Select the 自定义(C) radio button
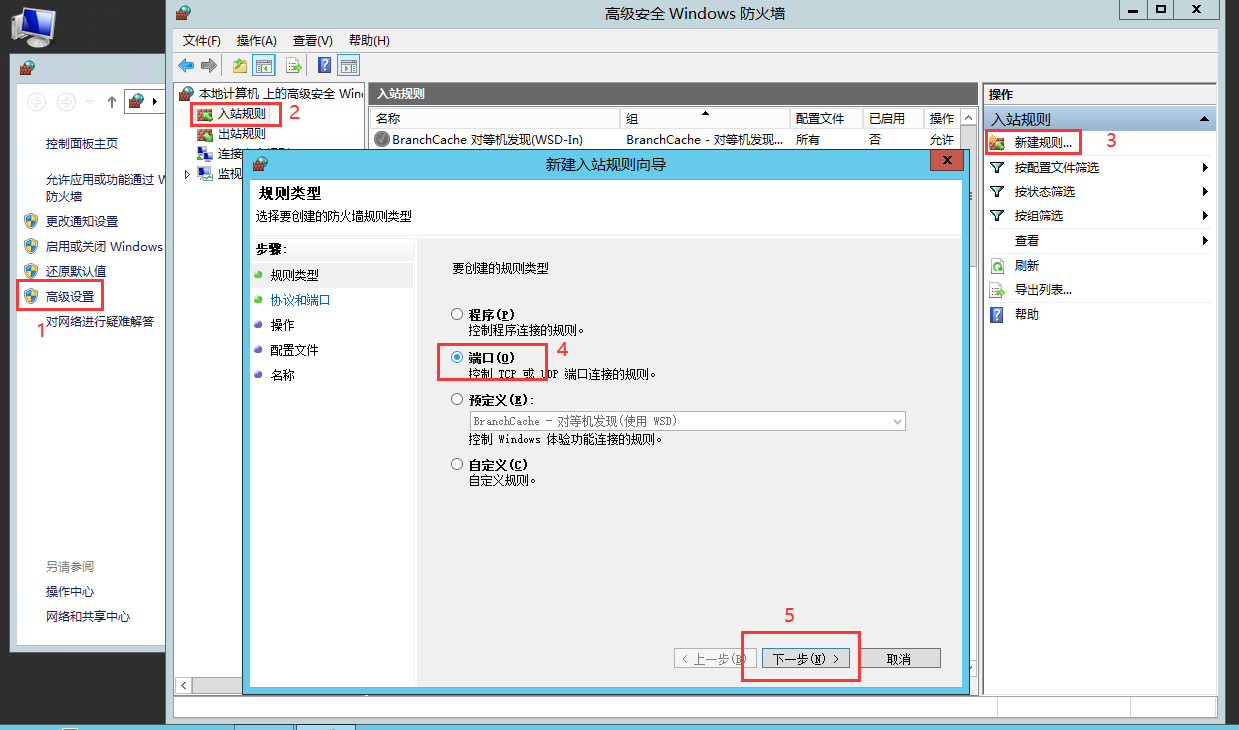The width and height of the screenshot is (1239, 730). coord(457,465)
